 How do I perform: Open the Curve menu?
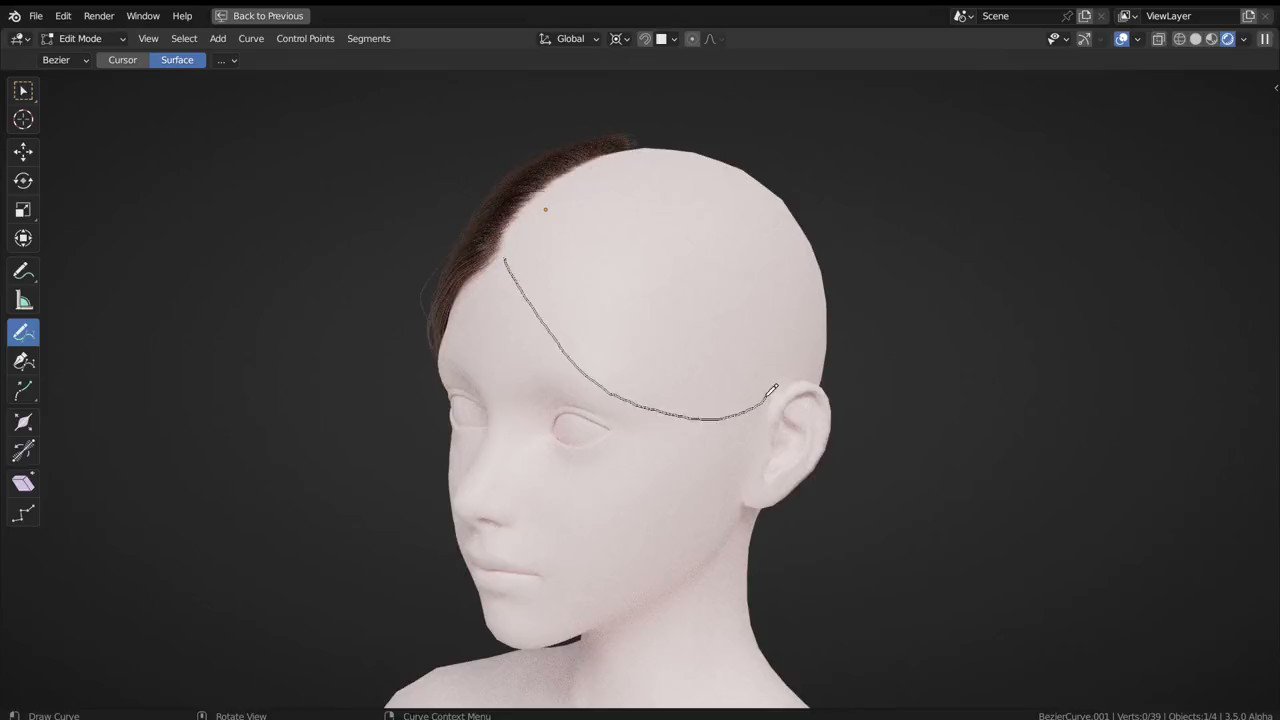251,38
